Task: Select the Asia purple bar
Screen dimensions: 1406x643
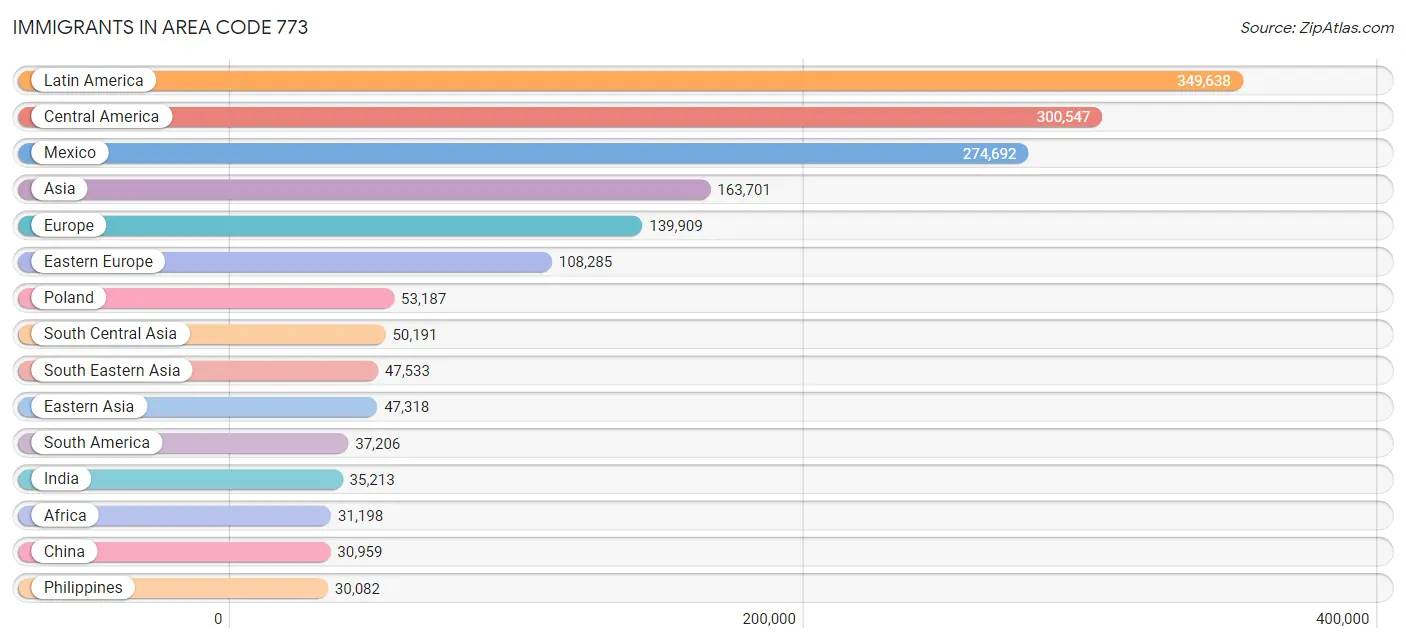Action: [x=364, y=189]
